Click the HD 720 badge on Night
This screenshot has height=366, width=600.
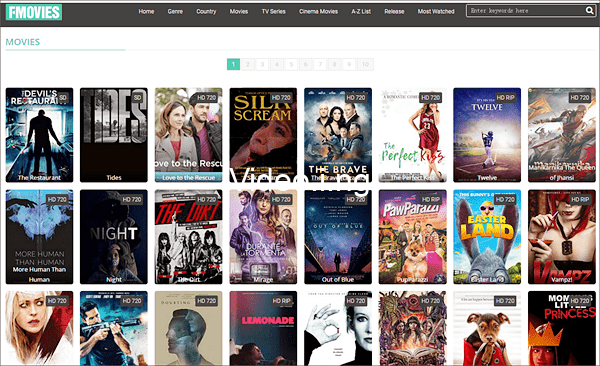click(132, 199)
